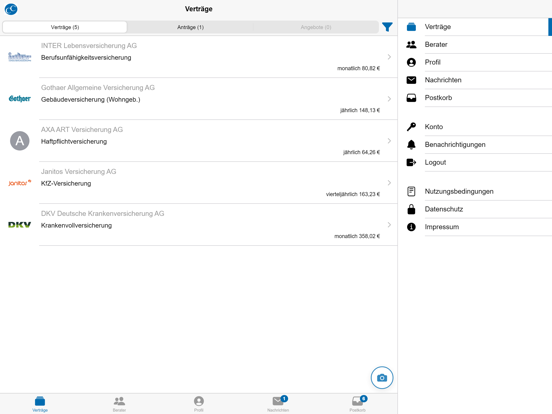Click the DKV insurer logo
552x414 pixels.
pyautogui.click(x=20, y=225)
